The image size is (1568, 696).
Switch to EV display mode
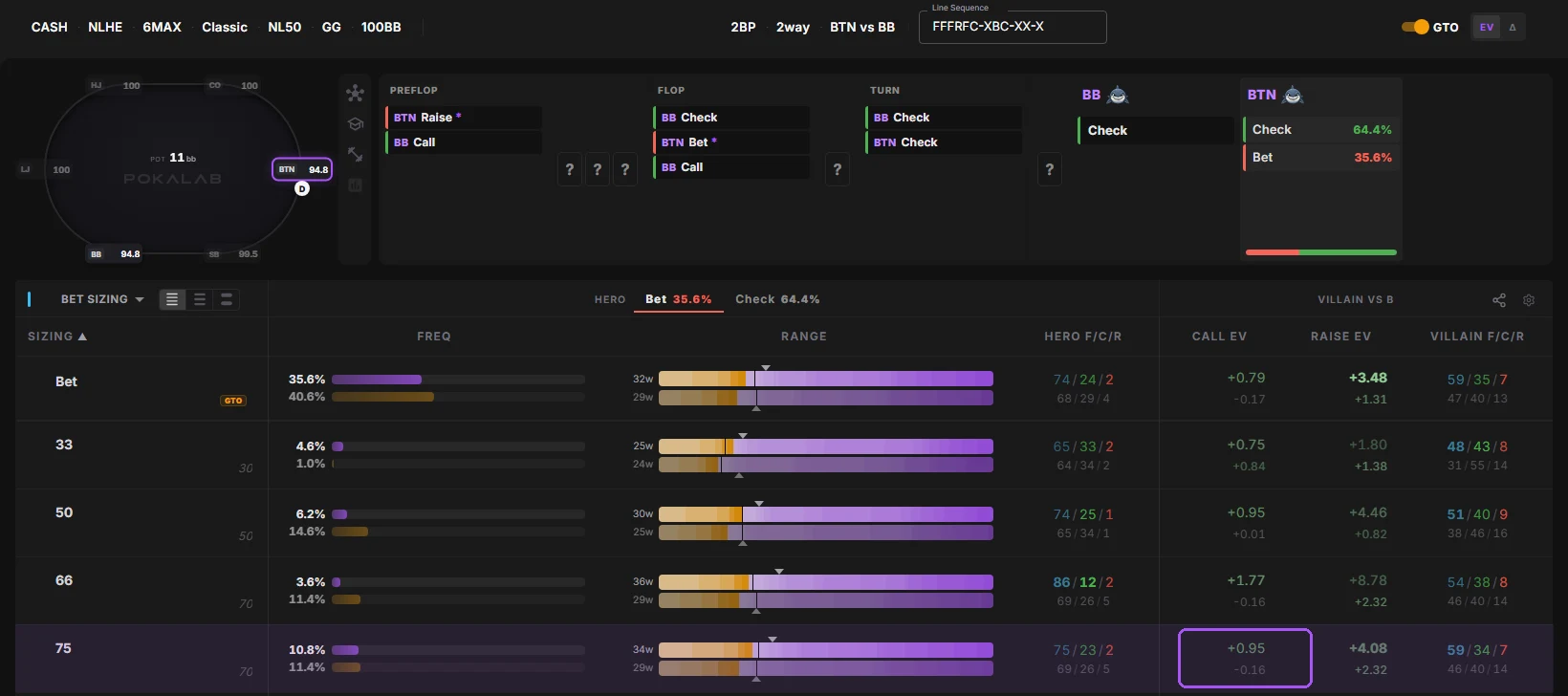click(x=1487, y=27)
